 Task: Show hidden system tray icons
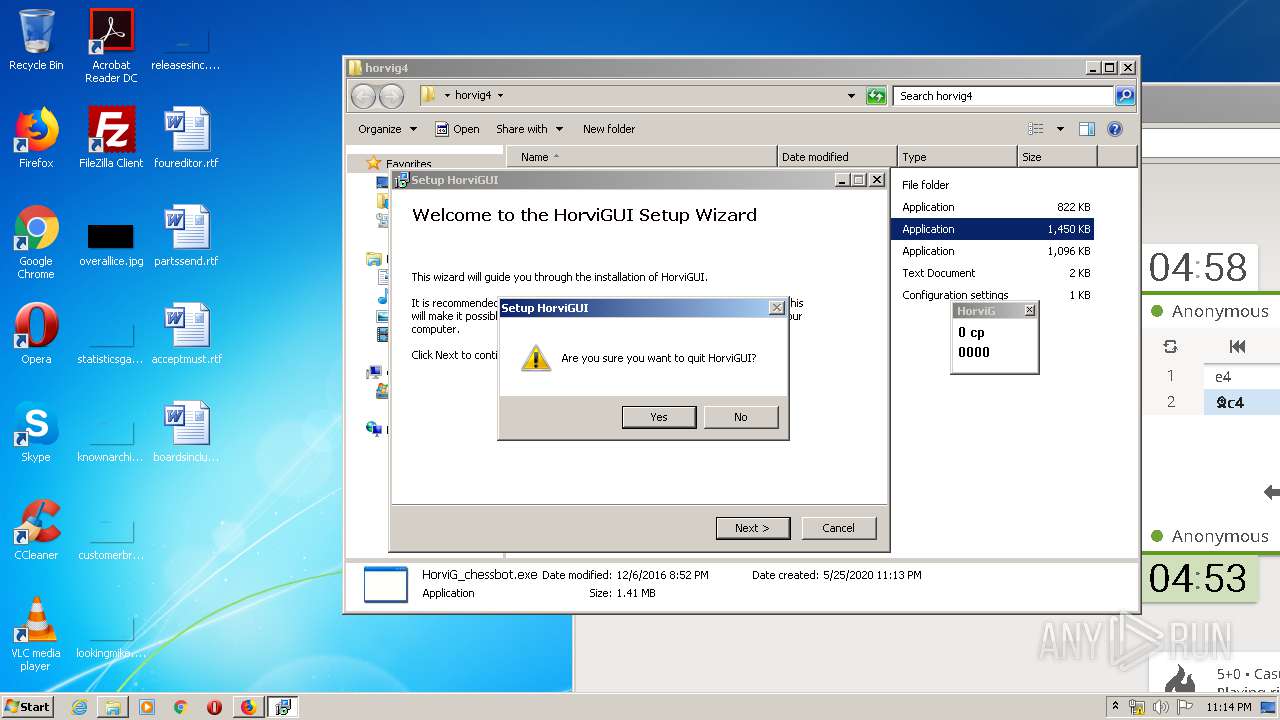pyautogui.click(x=1115, y=706)
